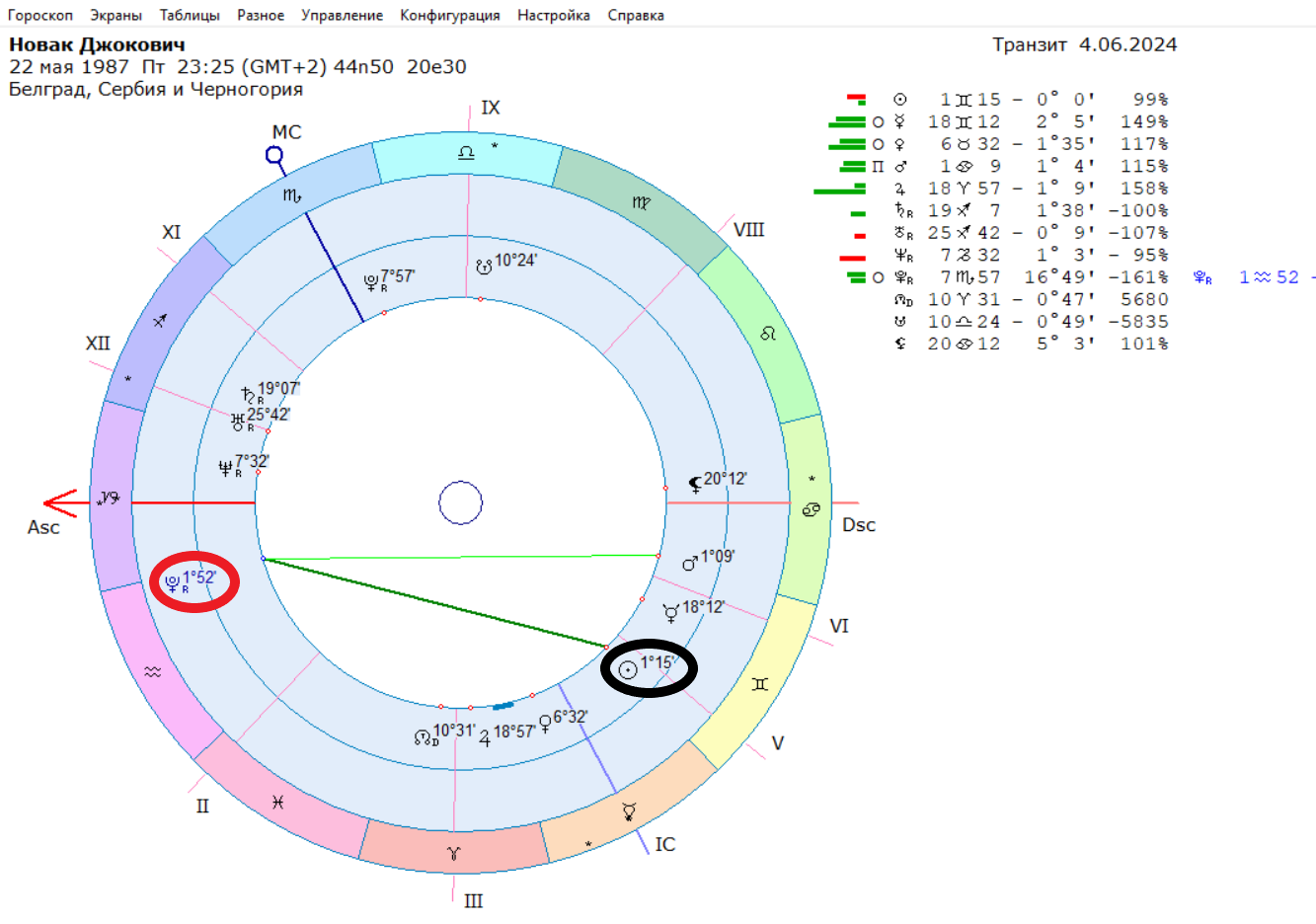Select the South Node glyph at 10°24'
This screenshot has width=1316, height=924.
point(484,266)
